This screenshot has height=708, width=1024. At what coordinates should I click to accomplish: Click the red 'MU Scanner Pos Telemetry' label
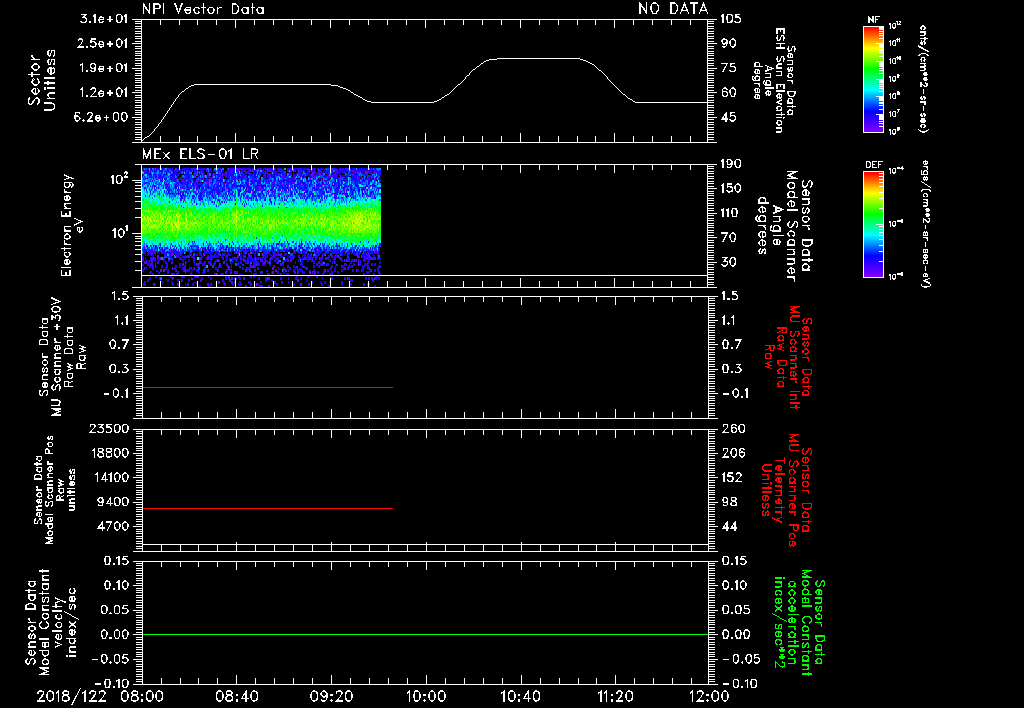(x=786, y=489)
